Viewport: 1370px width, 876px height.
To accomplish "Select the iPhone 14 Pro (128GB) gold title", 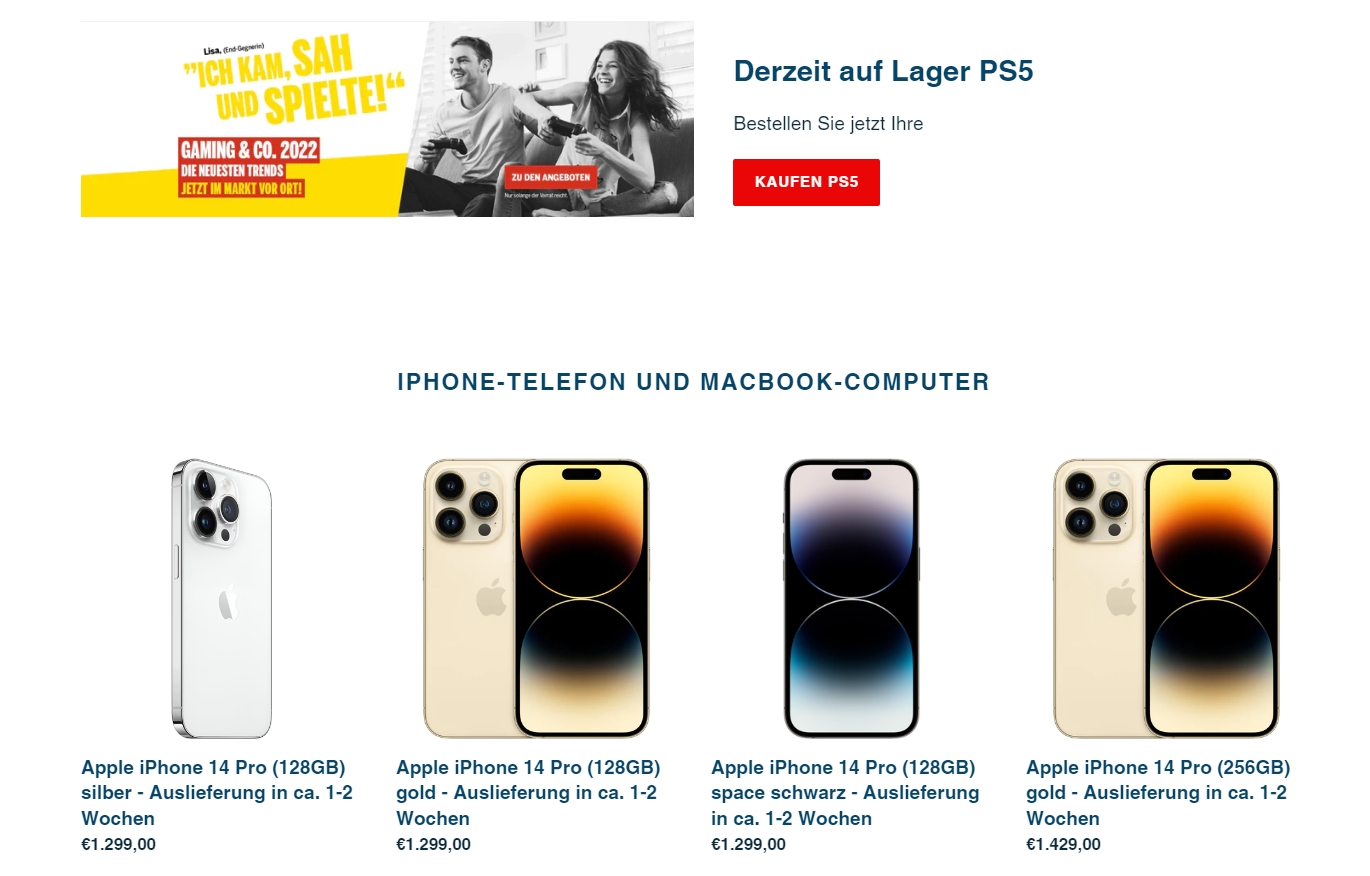I will click(x=529, y=793).
